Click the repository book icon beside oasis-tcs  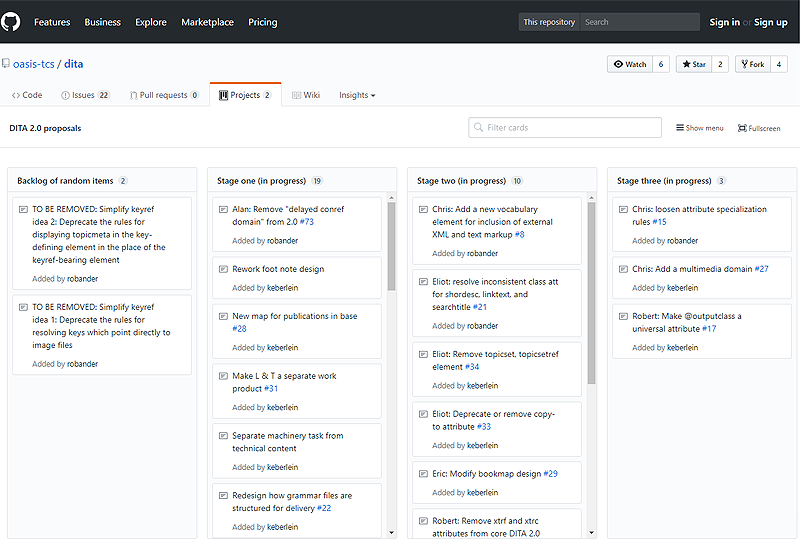(x=6, y=63)
